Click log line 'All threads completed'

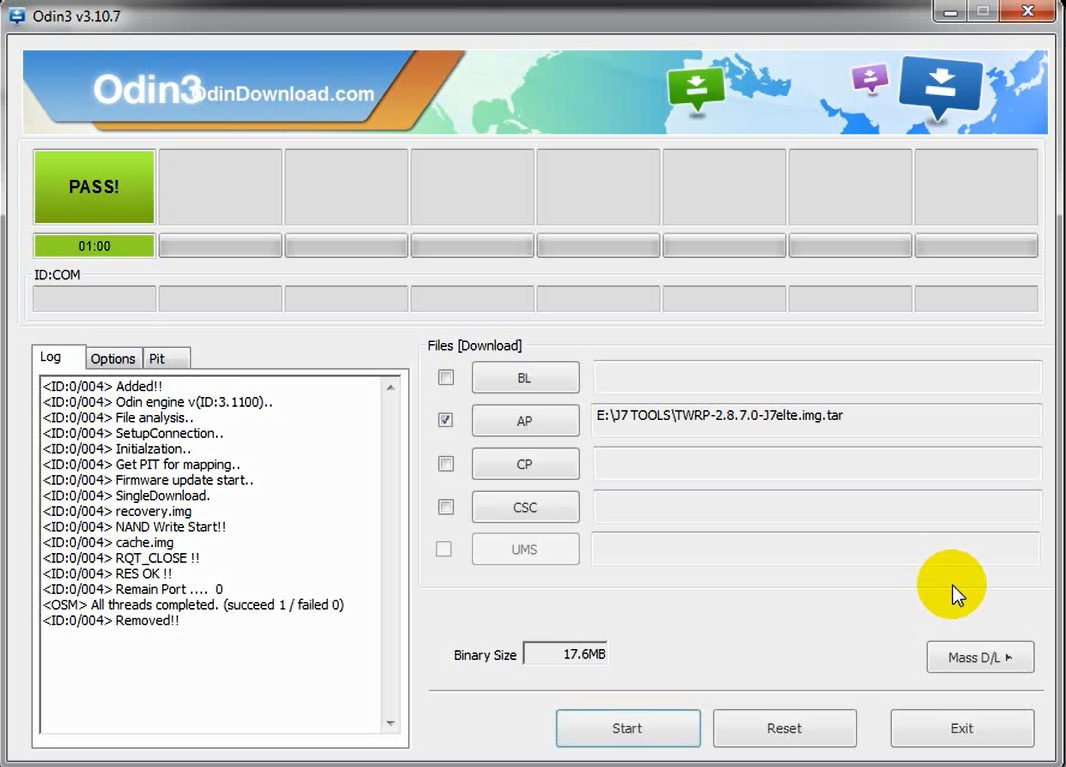[x=193, y=605]
